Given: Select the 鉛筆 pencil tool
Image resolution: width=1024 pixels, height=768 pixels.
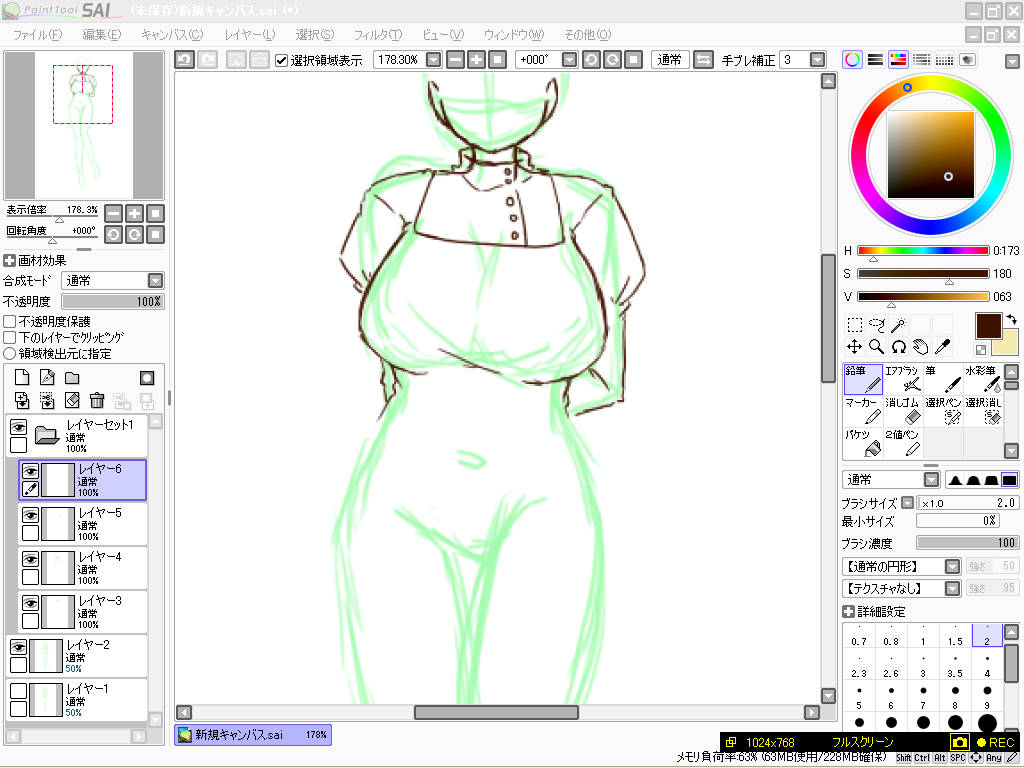Looking at the screenshot, I should pyautogui.click(x=863, y=379).
